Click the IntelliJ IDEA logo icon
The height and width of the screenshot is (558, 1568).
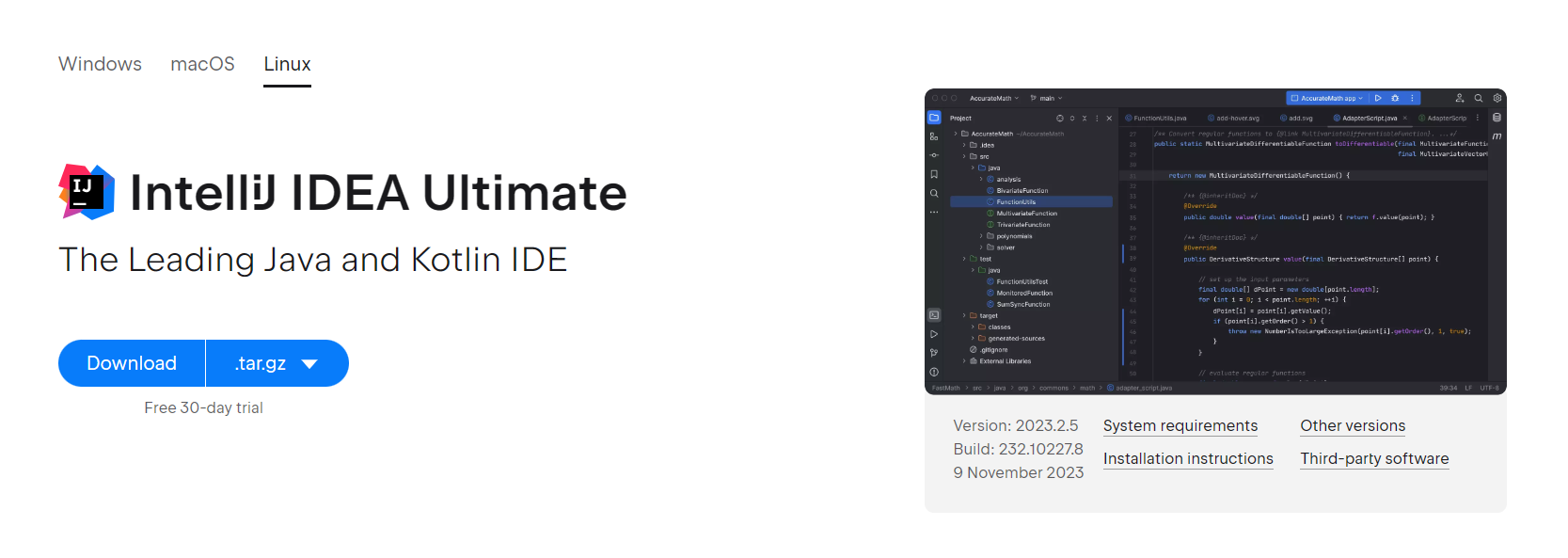87,192
